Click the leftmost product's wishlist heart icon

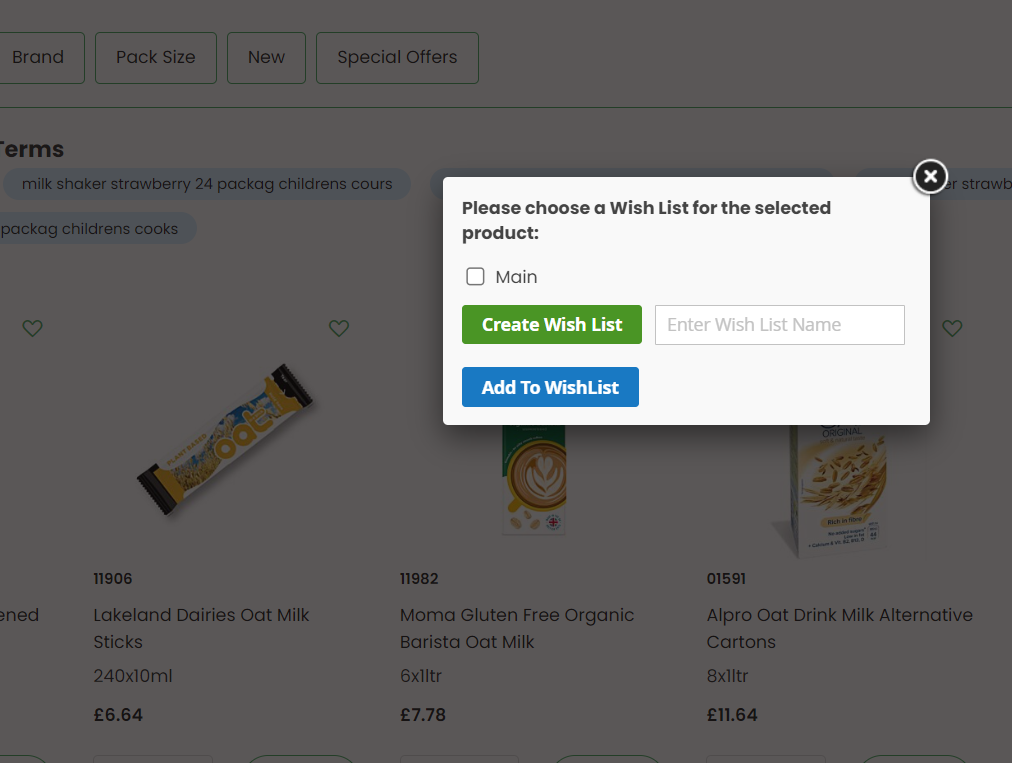tap(33, 328)
